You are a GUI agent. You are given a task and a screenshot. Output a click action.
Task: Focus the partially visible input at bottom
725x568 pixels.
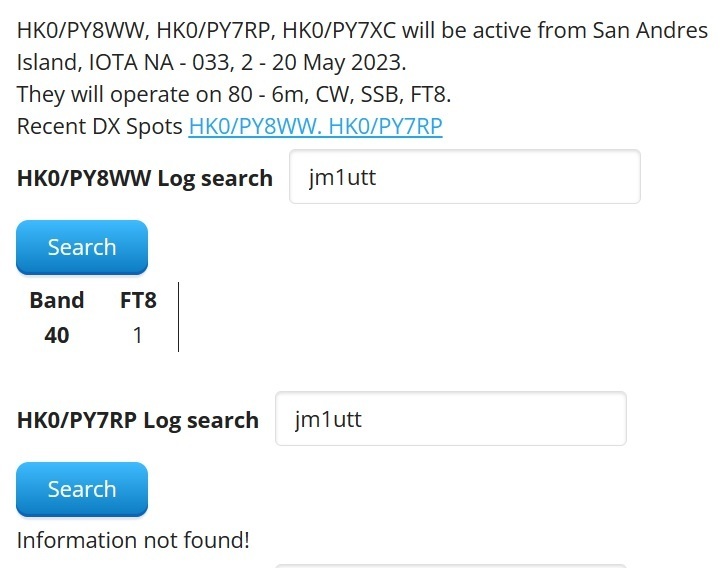[x=450, y=564]
